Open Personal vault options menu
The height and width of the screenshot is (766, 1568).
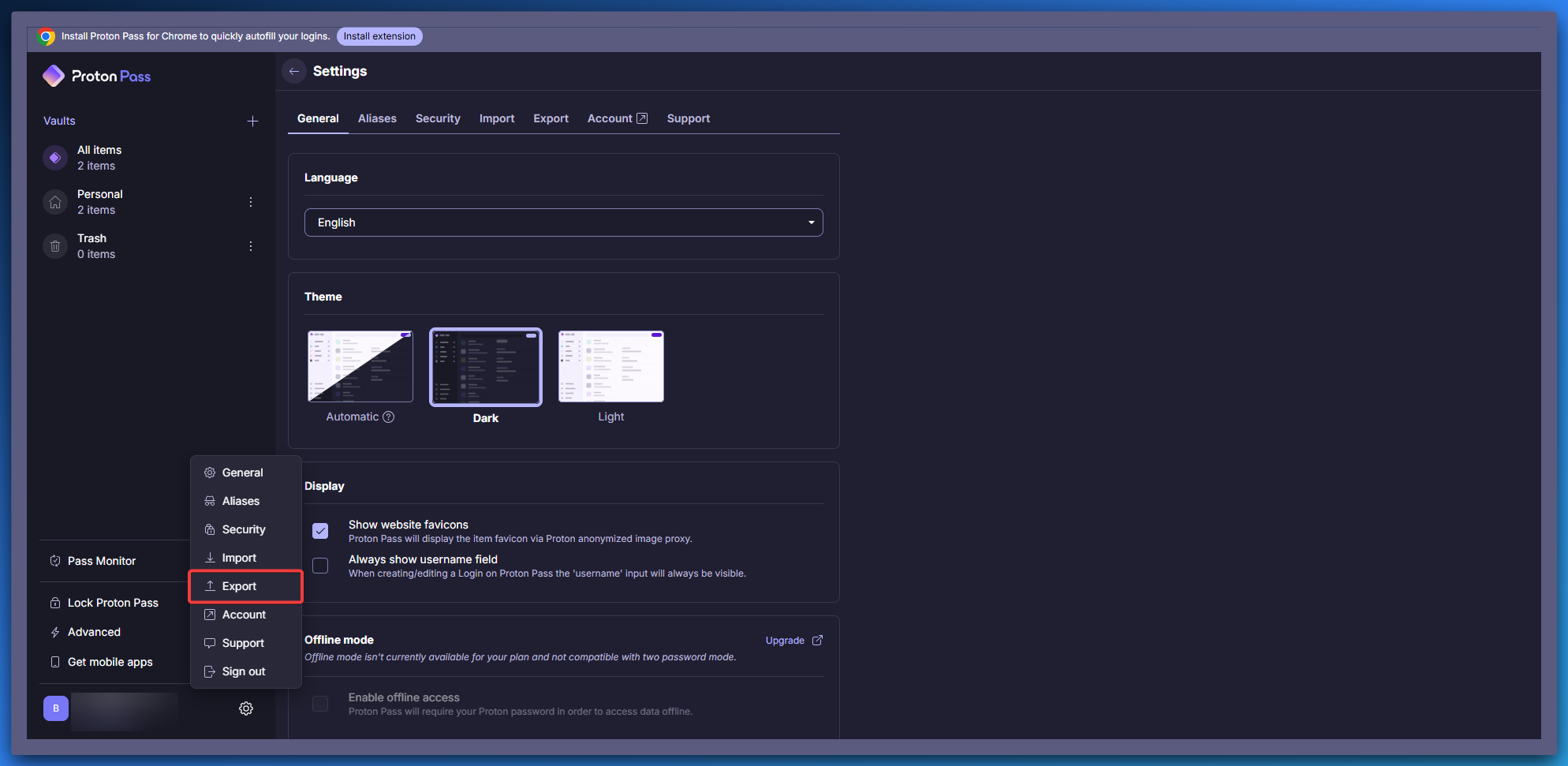[x=251, y=202]
